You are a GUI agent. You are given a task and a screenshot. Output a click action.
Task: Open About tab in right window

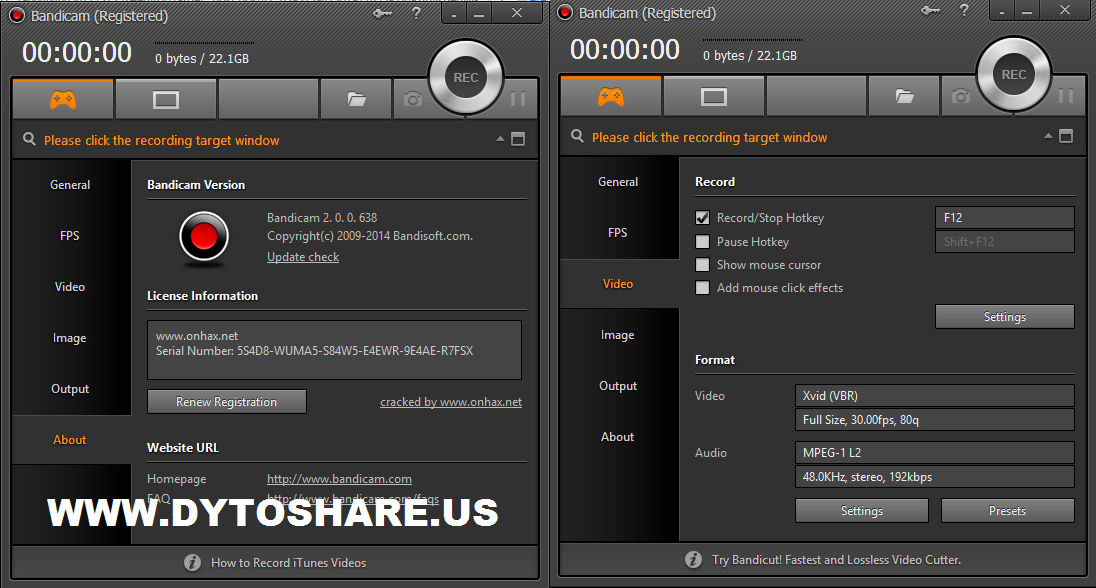[618, 437]
